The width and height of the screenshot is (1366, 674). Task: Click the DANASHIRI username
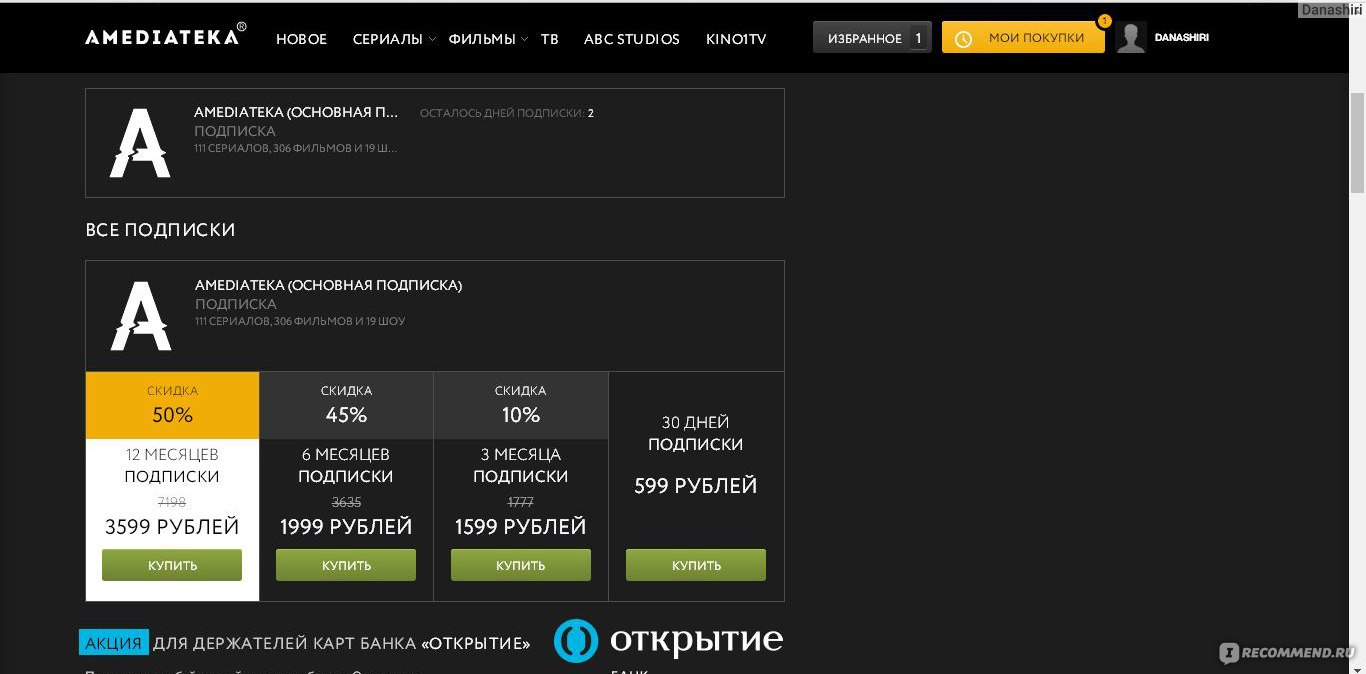(x=1181, y=37)
